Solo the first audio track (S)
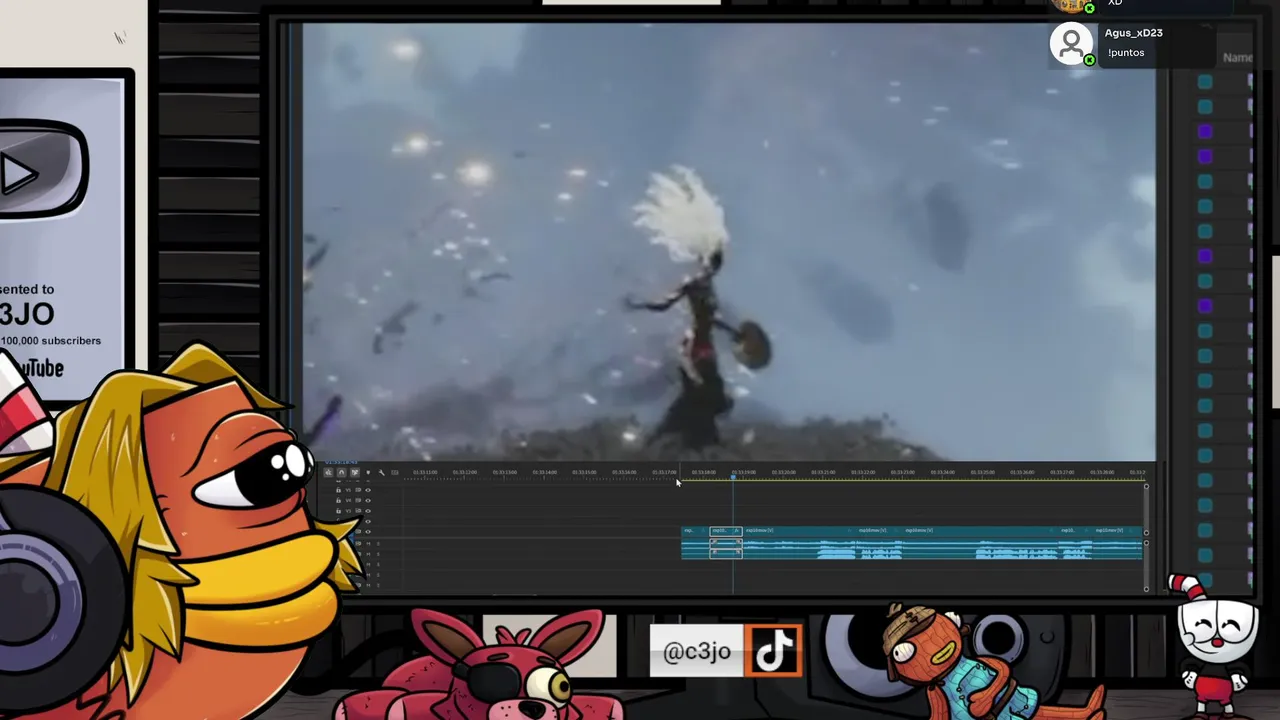Viewport: 1280px width, 720px height. pos(378,544)
